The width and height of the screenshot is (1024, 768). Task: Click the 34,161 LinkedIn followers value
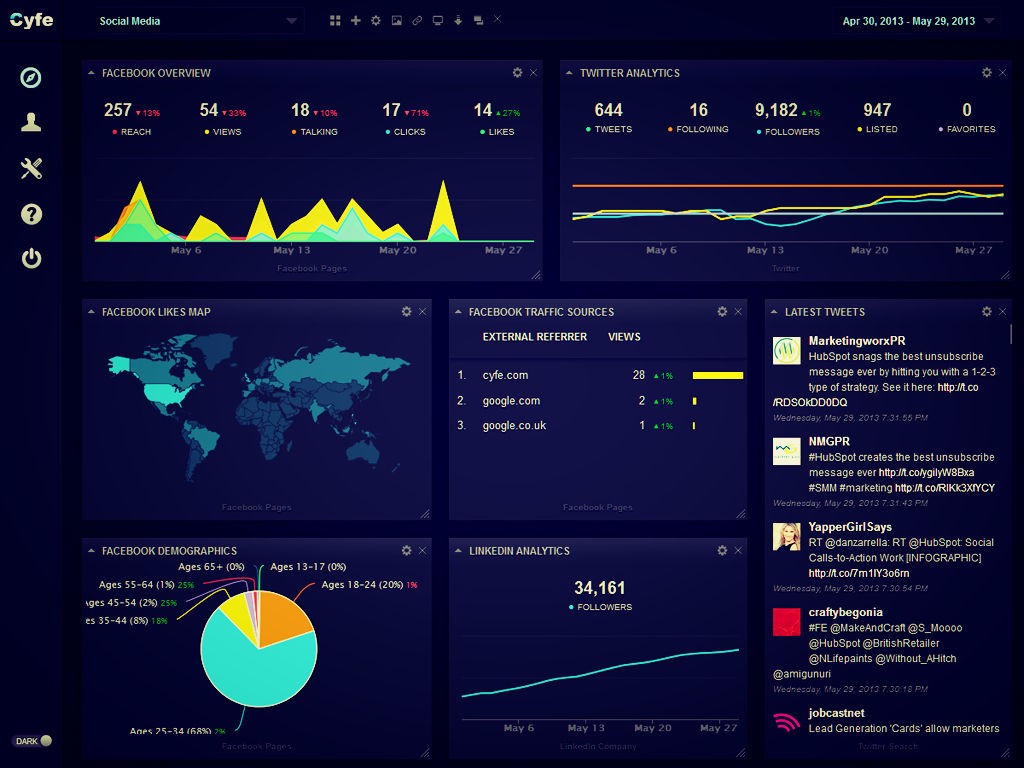[x=600, y=588]
